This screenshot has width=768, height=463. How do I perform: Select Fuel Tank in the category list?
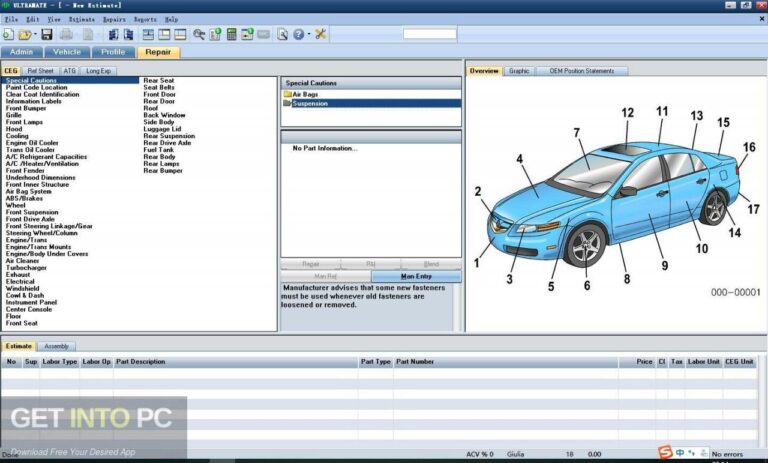pos(159,149)
